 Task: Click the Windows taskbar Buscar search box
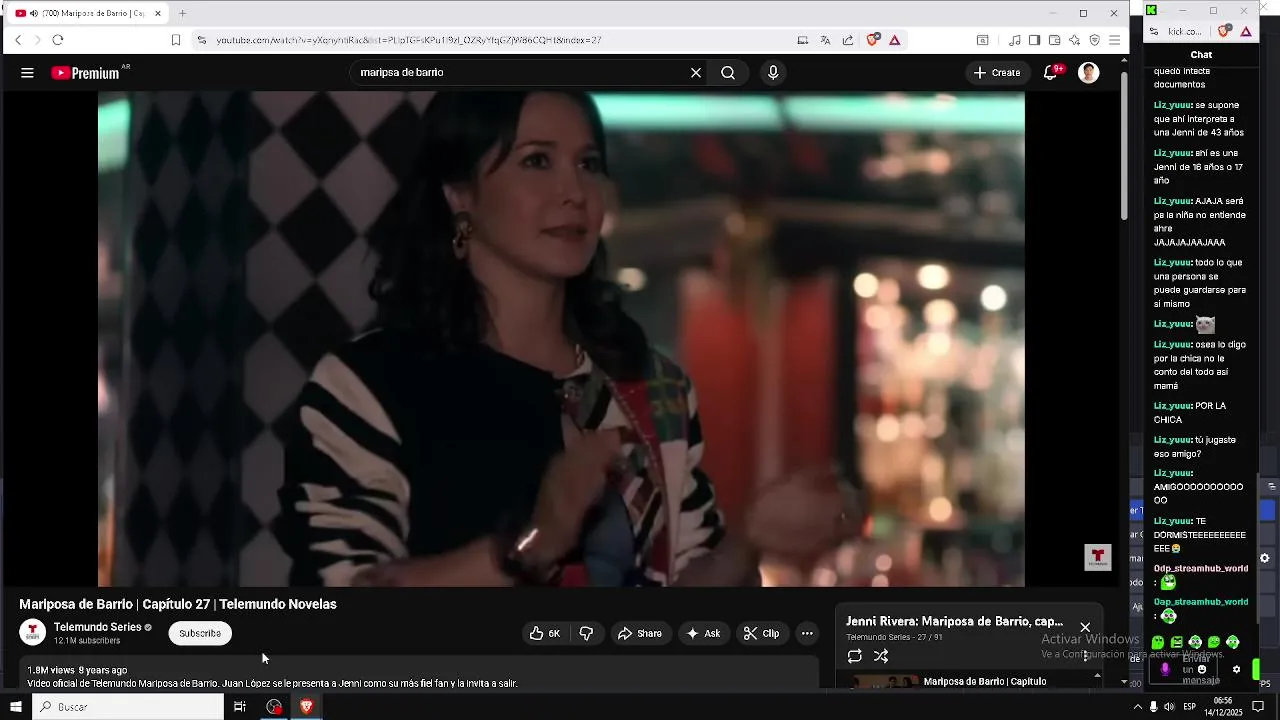[128, 706]
